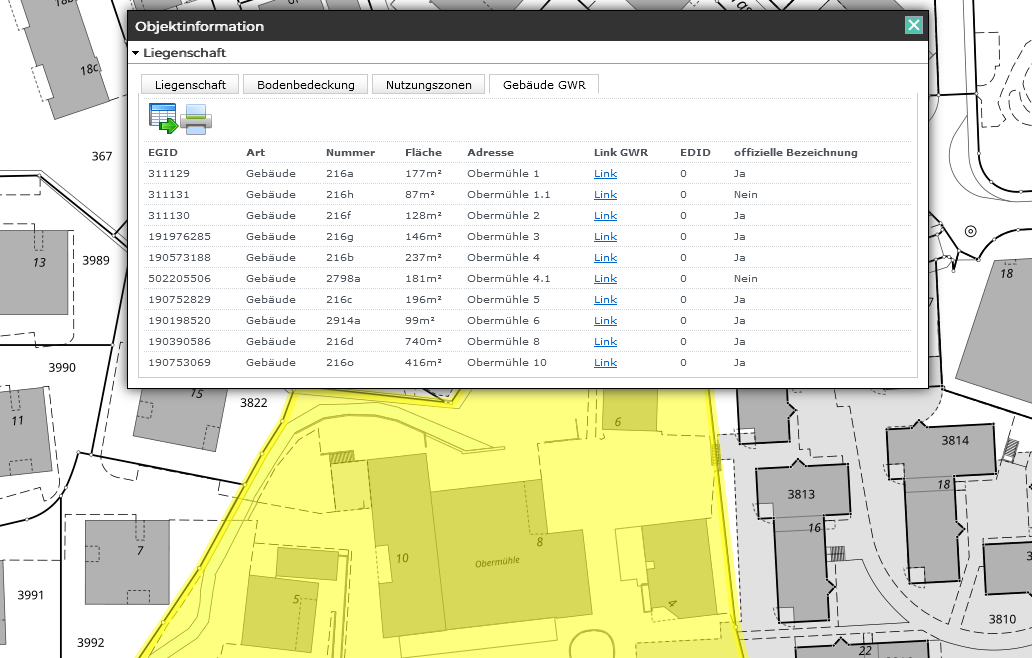
Task: Close the Objektinformation dialog
Action: 913,26
